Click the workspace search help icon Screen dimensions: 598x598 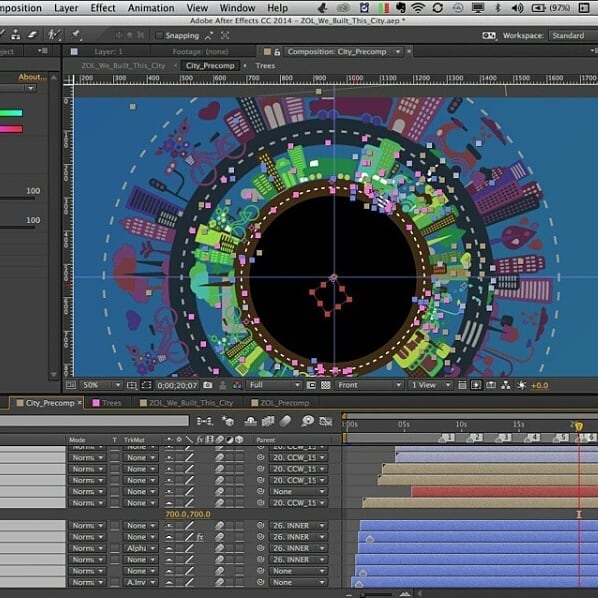(489, 35)
